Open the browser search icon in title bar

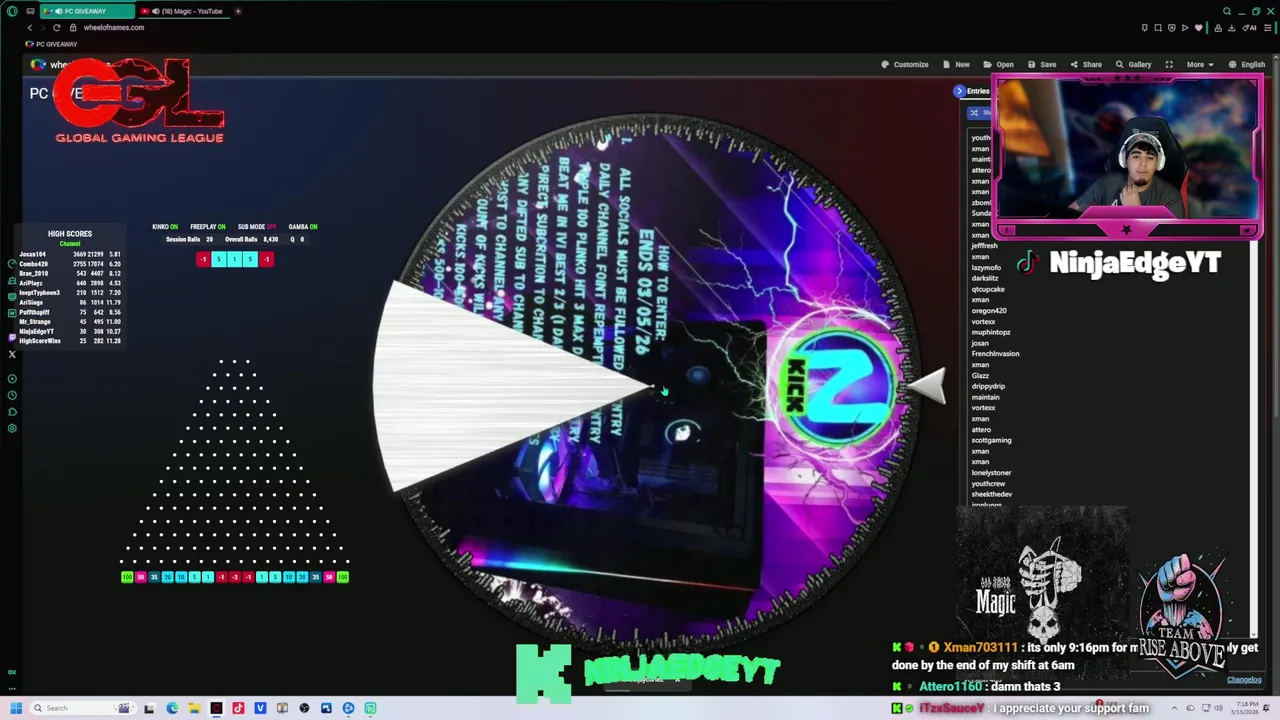point(1227,11)
